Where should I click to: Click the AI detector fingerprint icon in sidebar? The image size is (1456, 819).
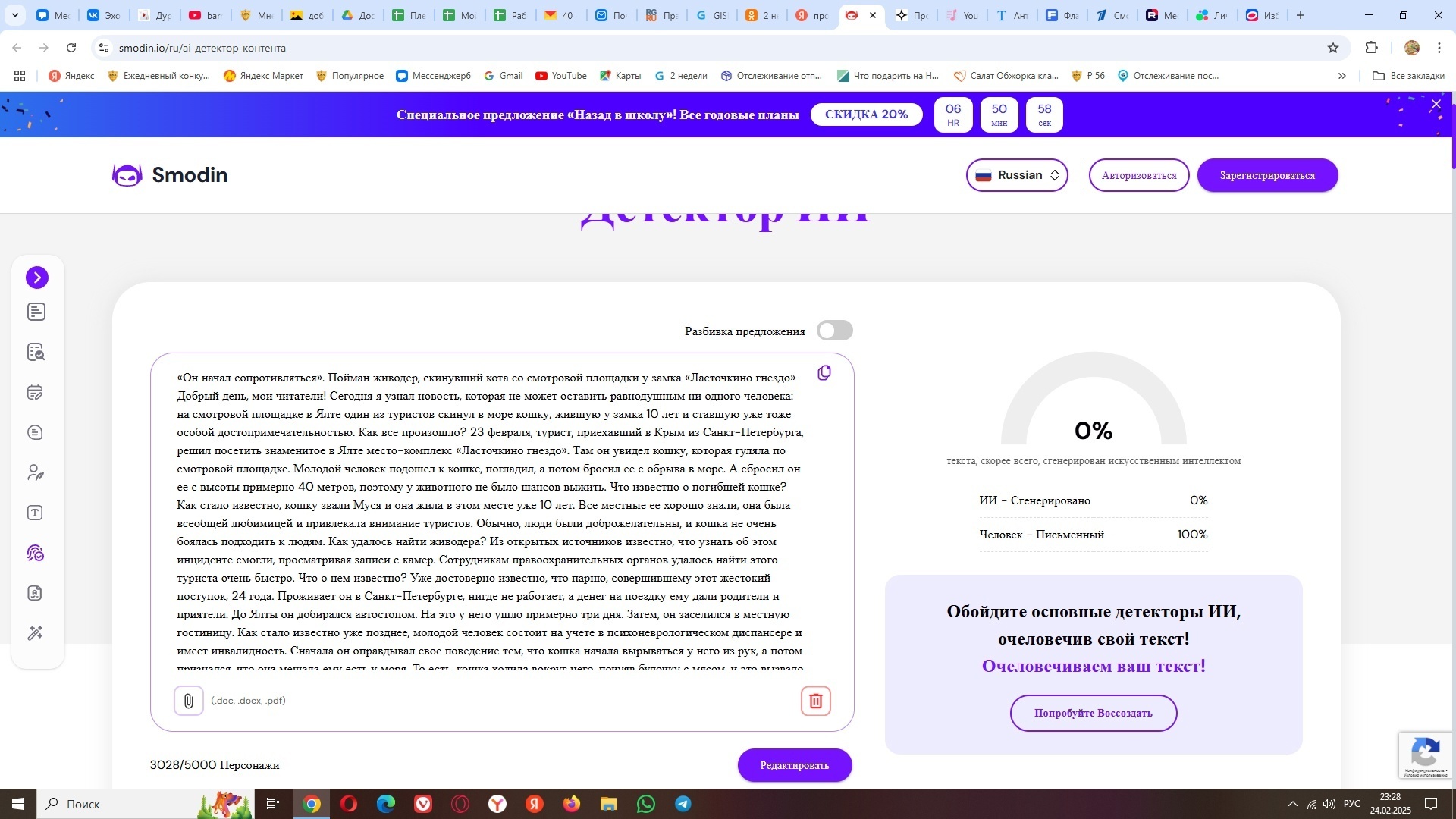point(36,554)
